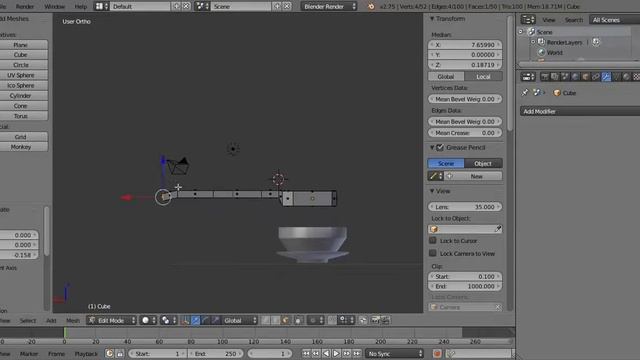This screenshot has width=640, height=360.
Task: Toggle proportional editing in 3D header
Action: click(317, 320)
